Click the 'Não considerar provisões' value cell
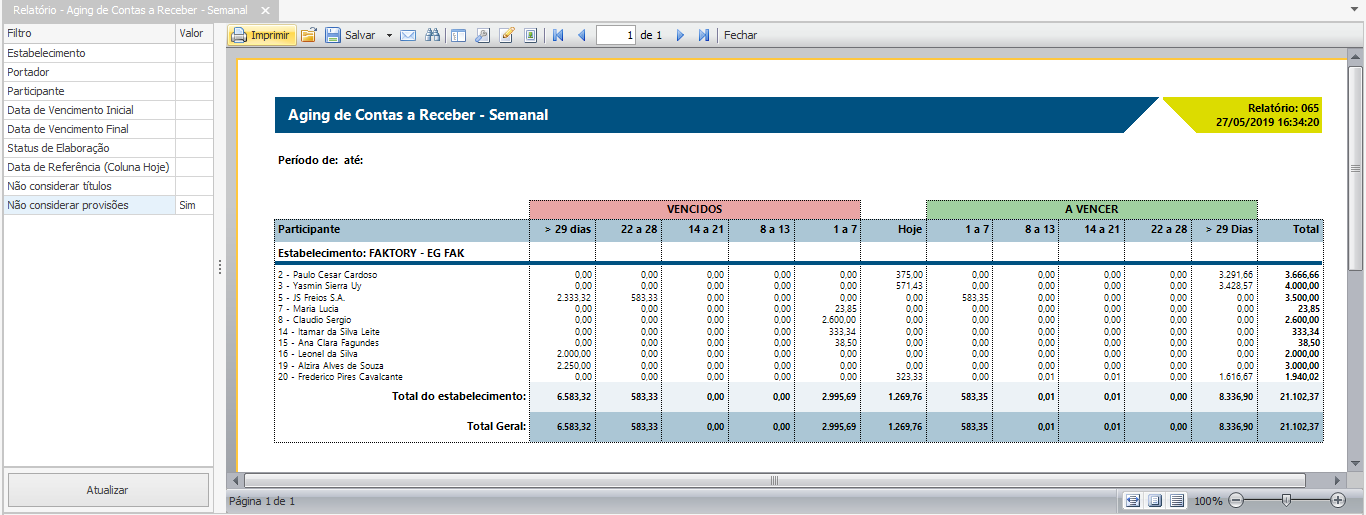1366x515 pixels. tap(194, 205)
